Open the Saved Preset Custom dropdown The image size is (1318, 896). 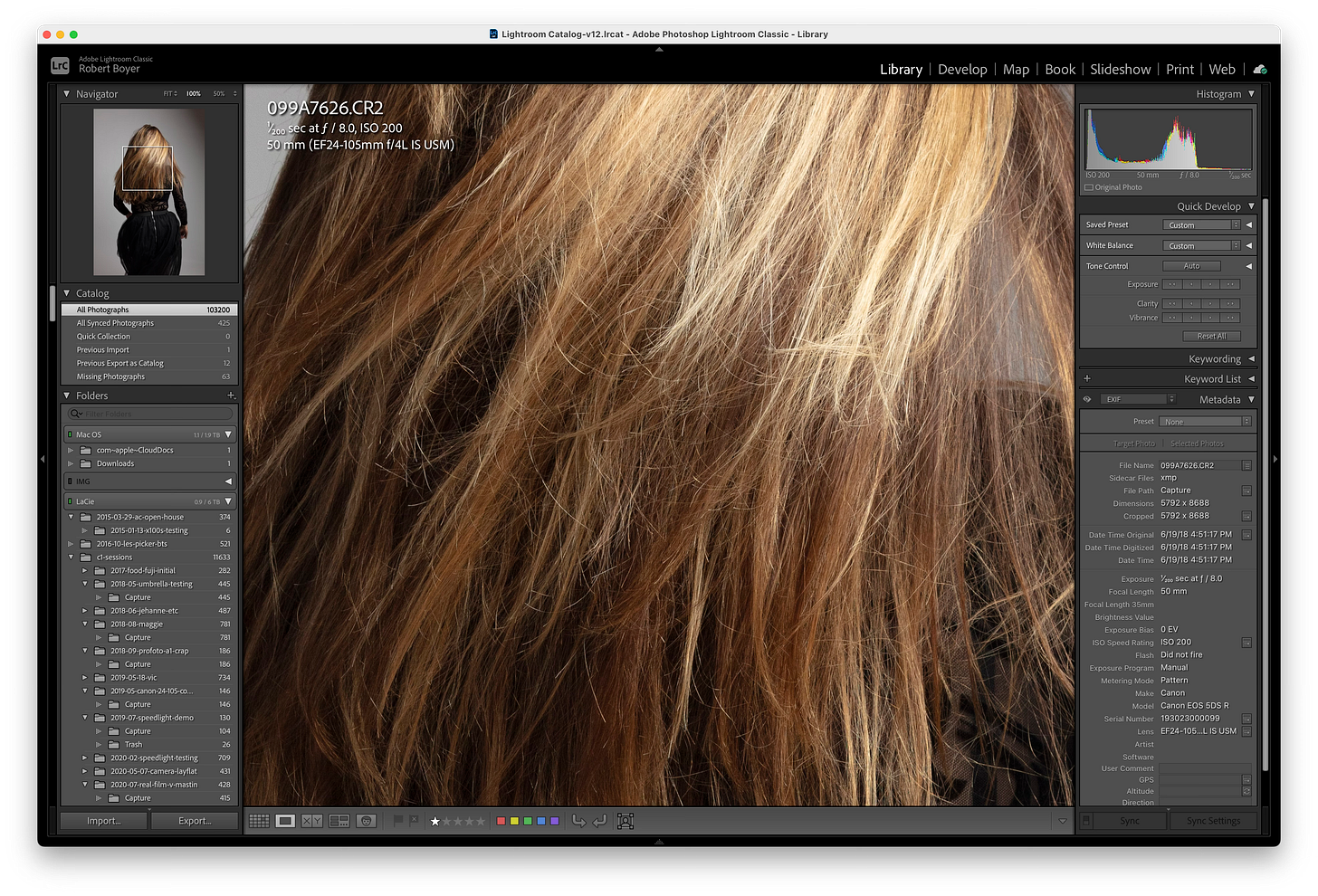[1201, 224]
